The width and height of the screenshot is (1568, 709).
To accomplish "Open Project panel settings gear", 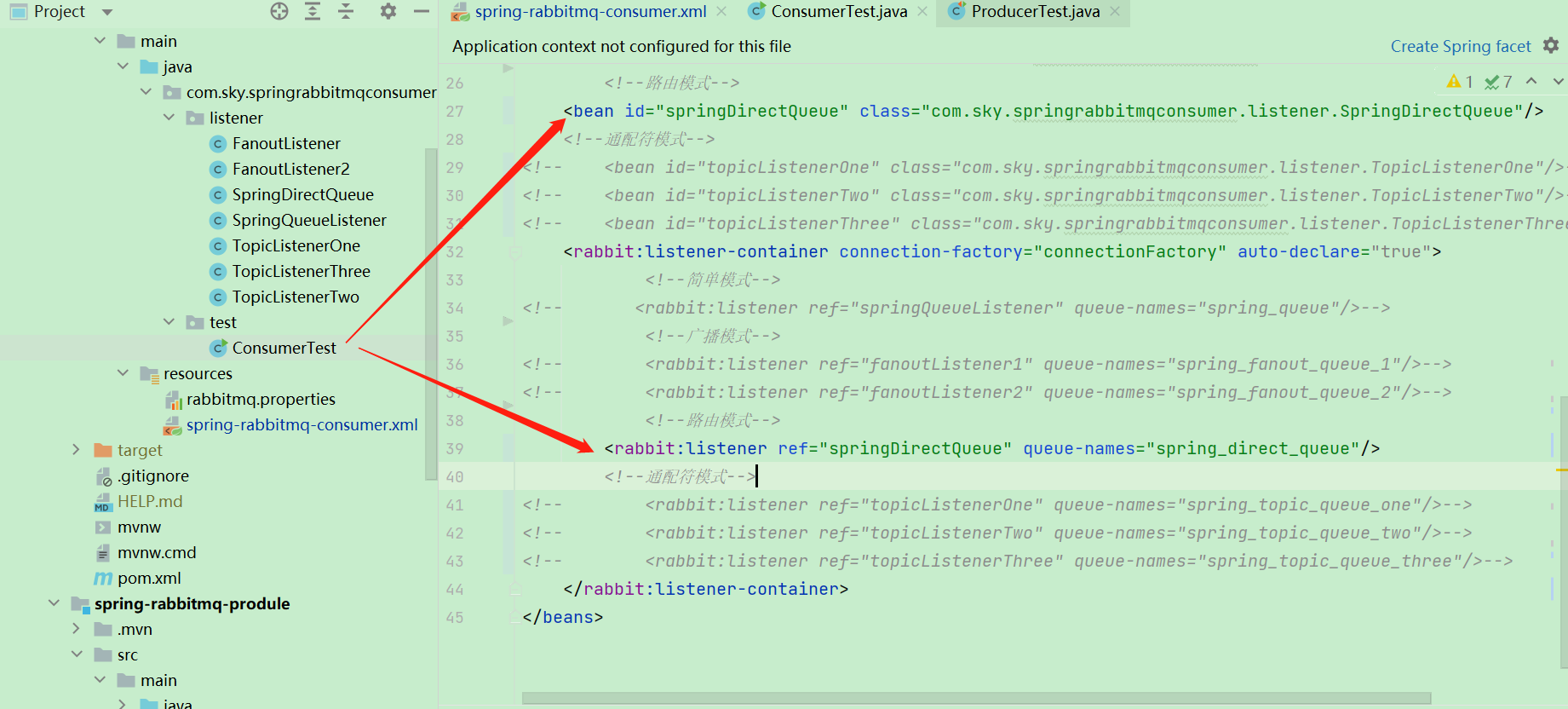I will point(388,11).
